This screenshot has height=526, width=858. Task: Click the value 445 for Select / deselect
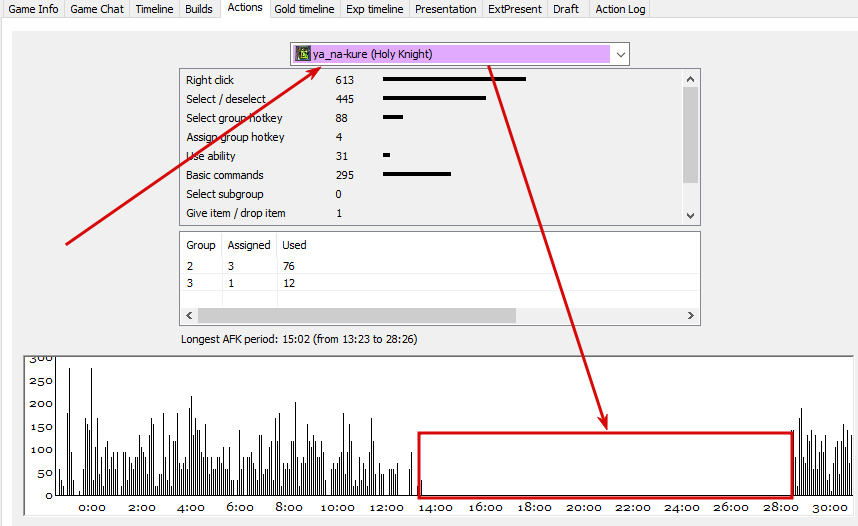(x=345, y=99)
